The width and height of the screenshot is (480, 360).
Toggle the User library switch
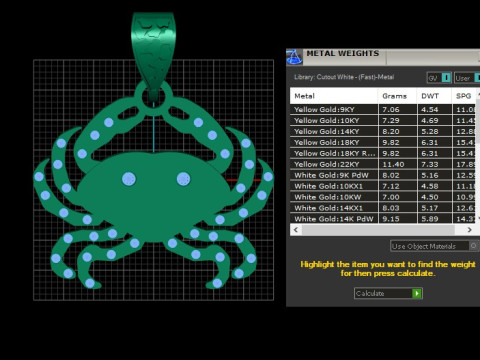coord(467,78)
